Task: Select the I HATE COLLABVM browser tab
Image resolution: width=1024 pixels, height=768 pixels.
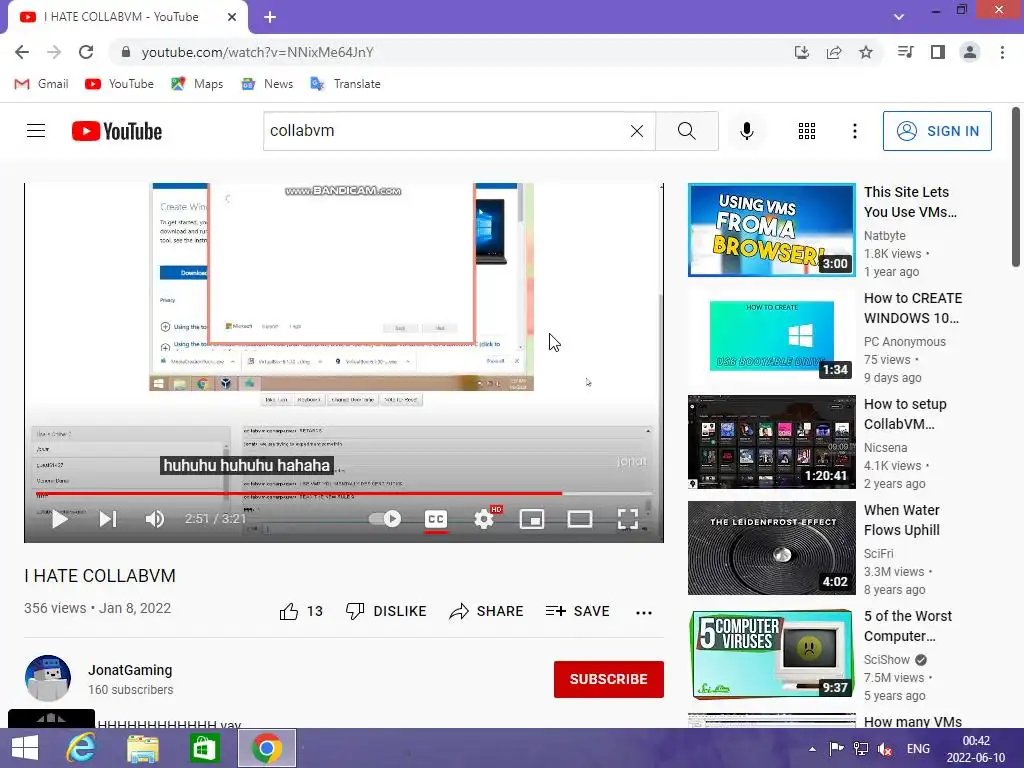Action: coord(128,17)
